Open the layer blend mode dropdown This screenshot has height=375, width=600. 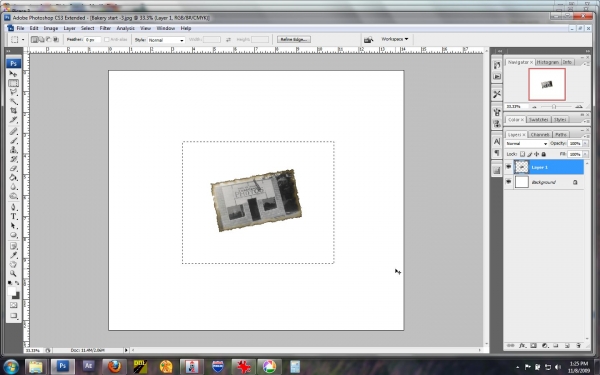pyautogui.click(x=527, y=143)
